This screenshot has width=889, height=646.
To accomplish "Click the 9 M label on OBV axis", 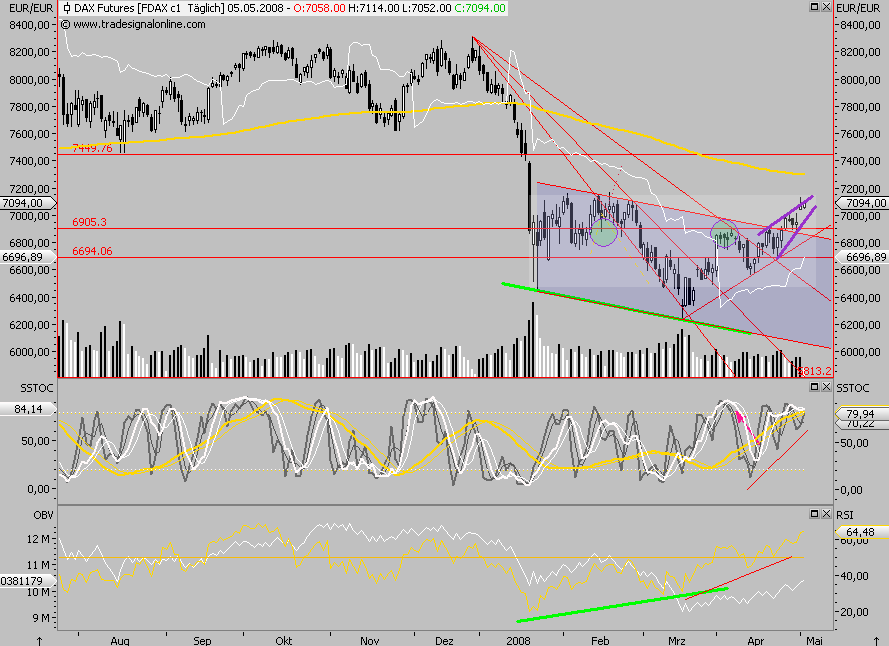I will tap(41, 618).
